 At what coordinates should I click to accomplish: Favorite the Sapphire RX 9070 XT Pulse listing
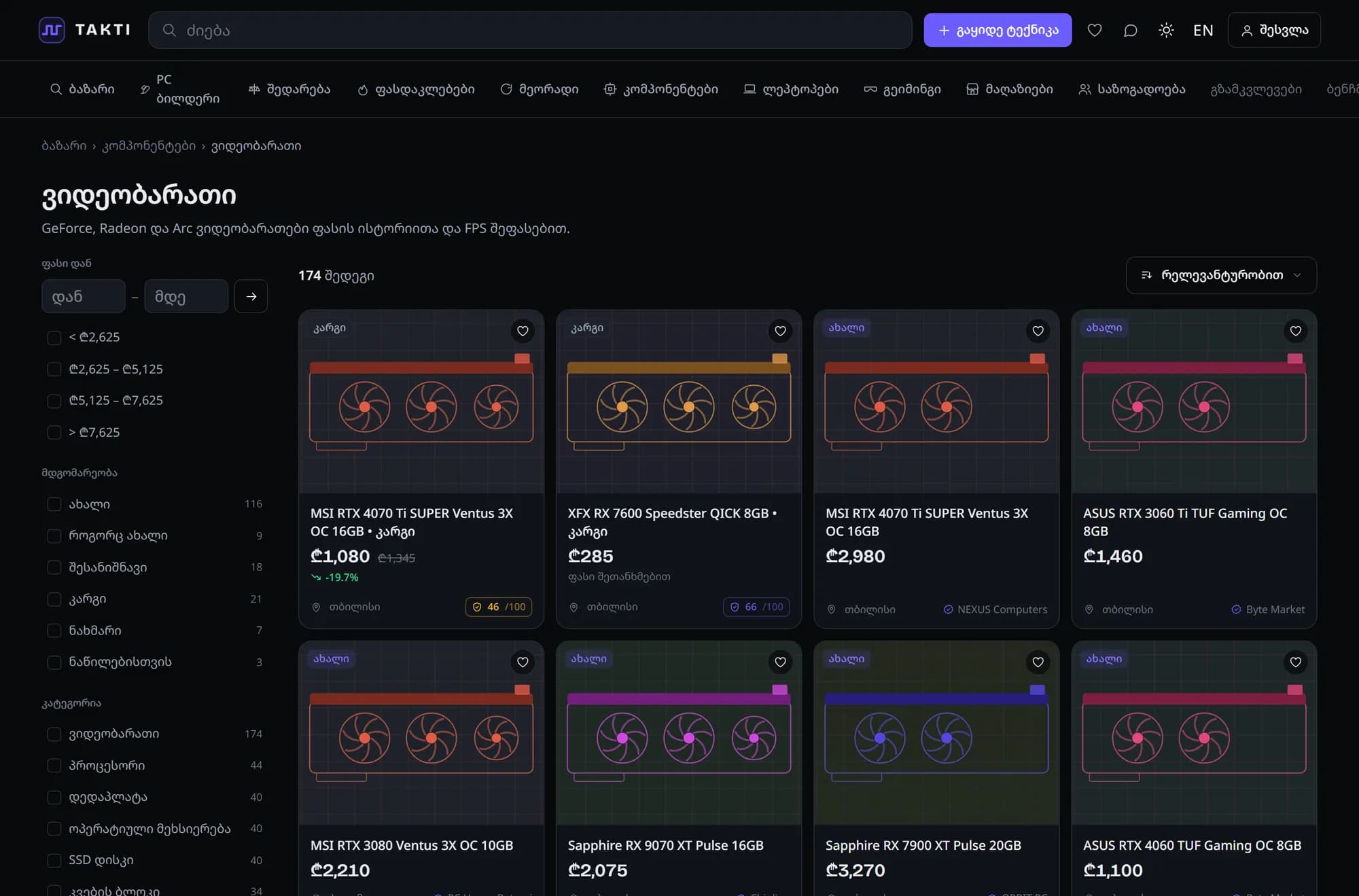[780, 662]
